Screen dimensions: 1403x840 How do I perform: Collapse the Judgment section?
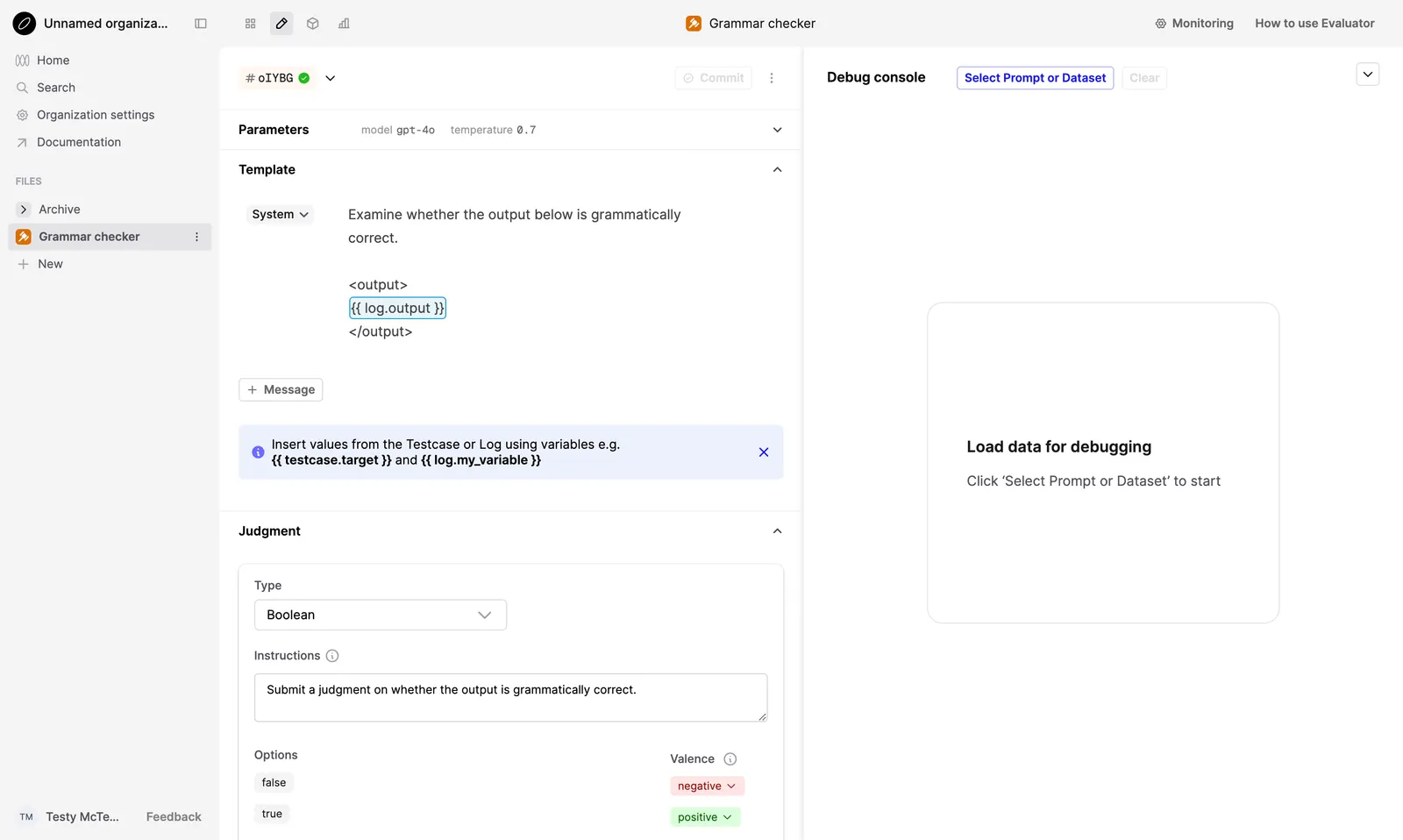[x=777, y=531]
